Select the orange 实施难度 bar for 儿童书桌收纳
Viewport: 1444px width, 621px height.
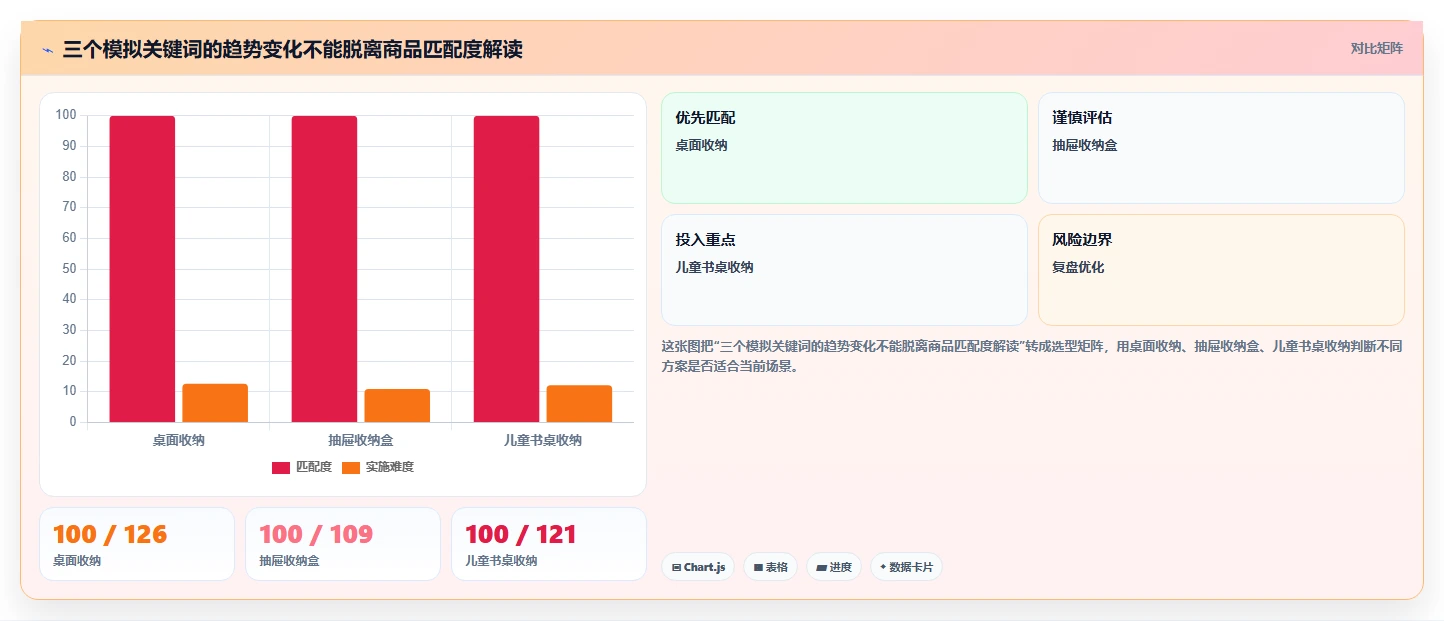tap(579, 404)
